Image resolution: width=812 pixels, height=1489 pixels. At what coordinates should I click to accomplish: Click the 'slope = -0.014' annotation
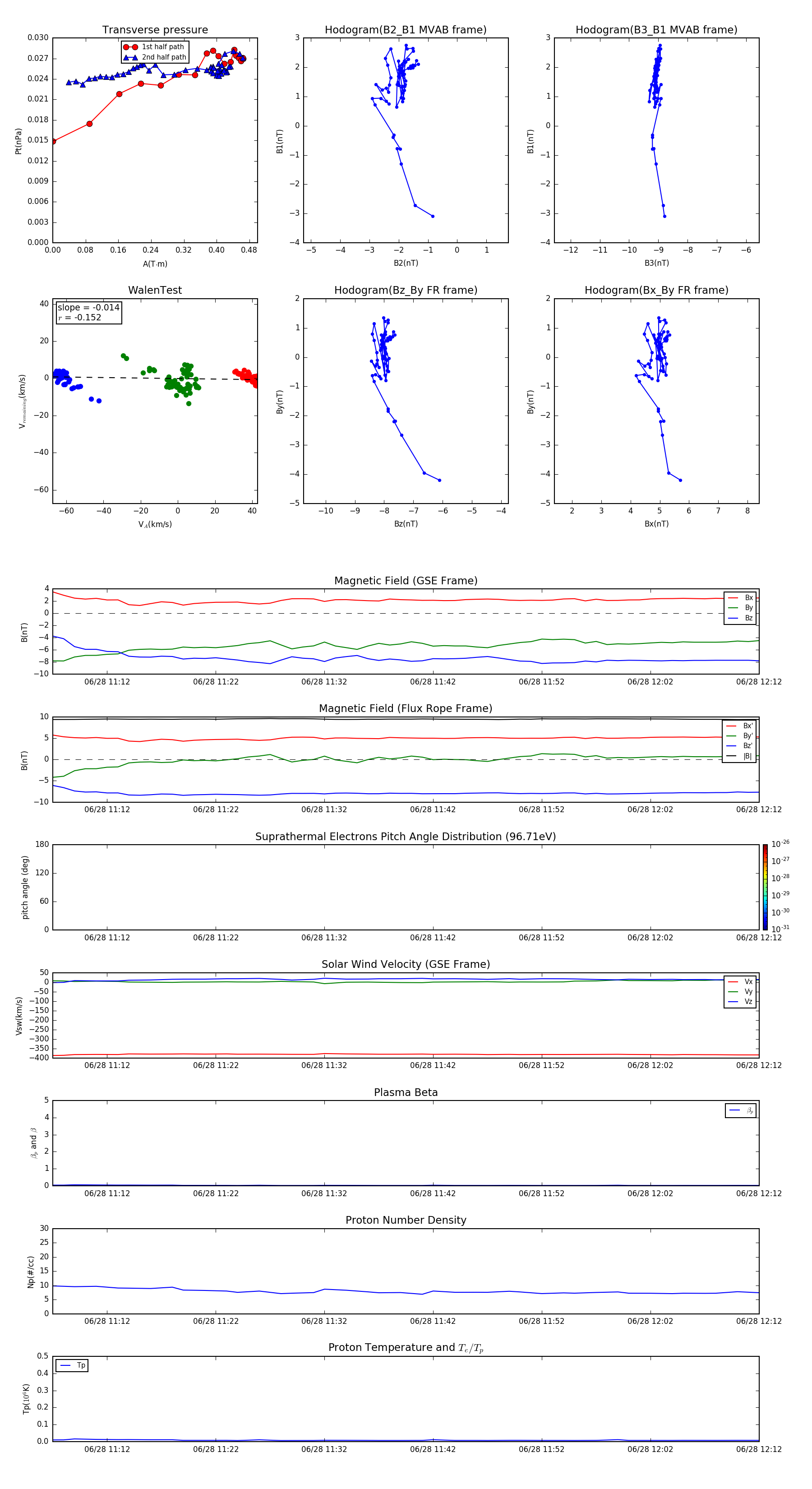(88, 308)
